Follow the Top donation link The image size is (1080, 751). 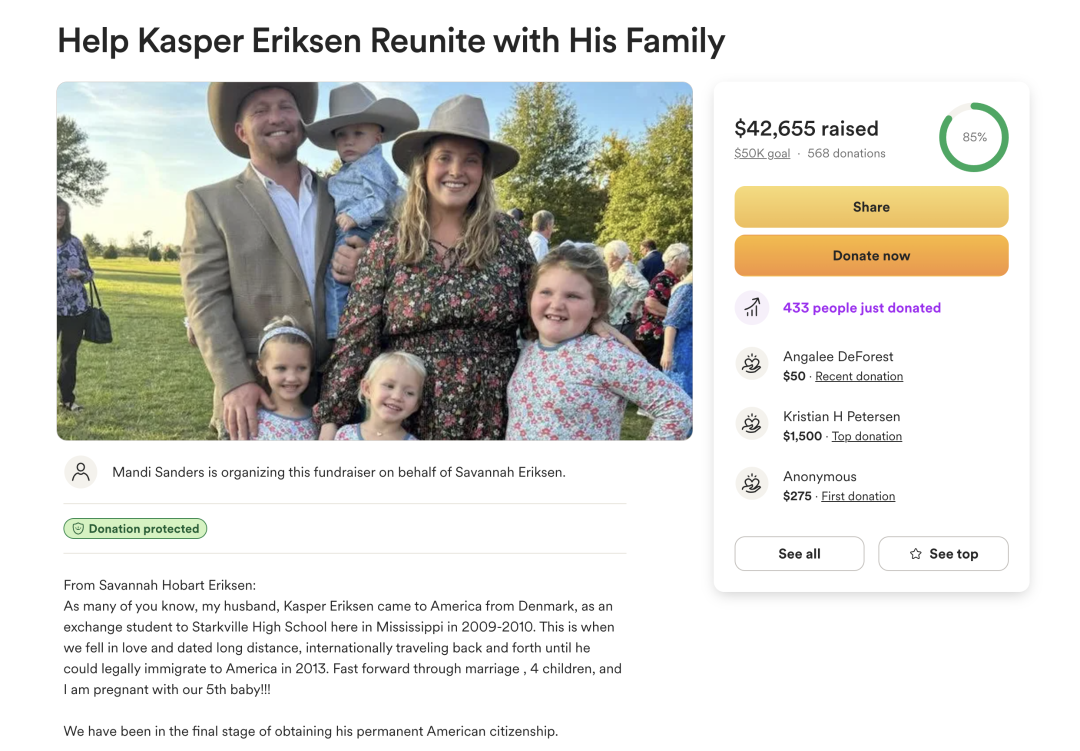[x=866, y=436]
